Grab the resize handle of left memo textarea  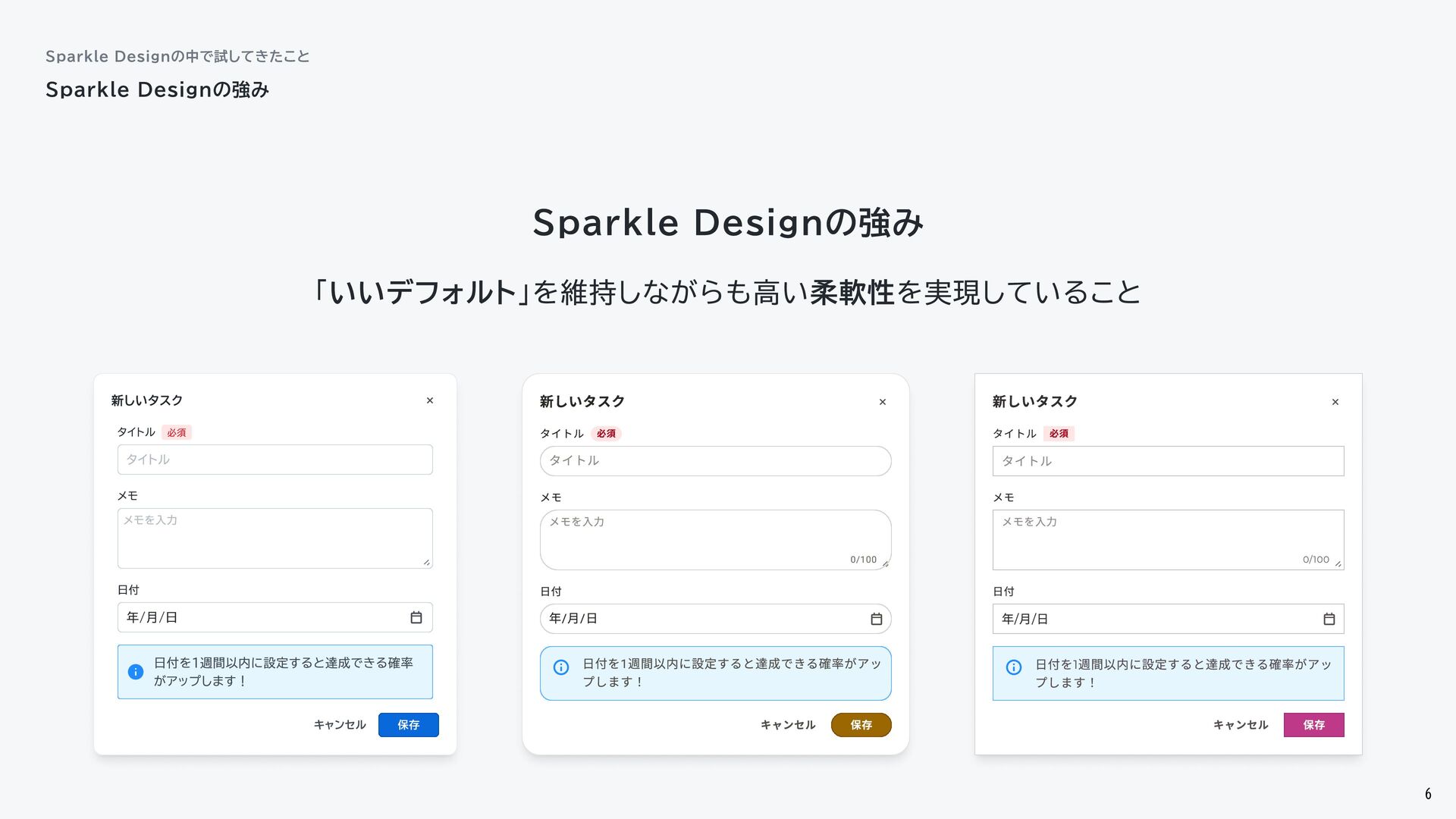[x=427, y=563]
